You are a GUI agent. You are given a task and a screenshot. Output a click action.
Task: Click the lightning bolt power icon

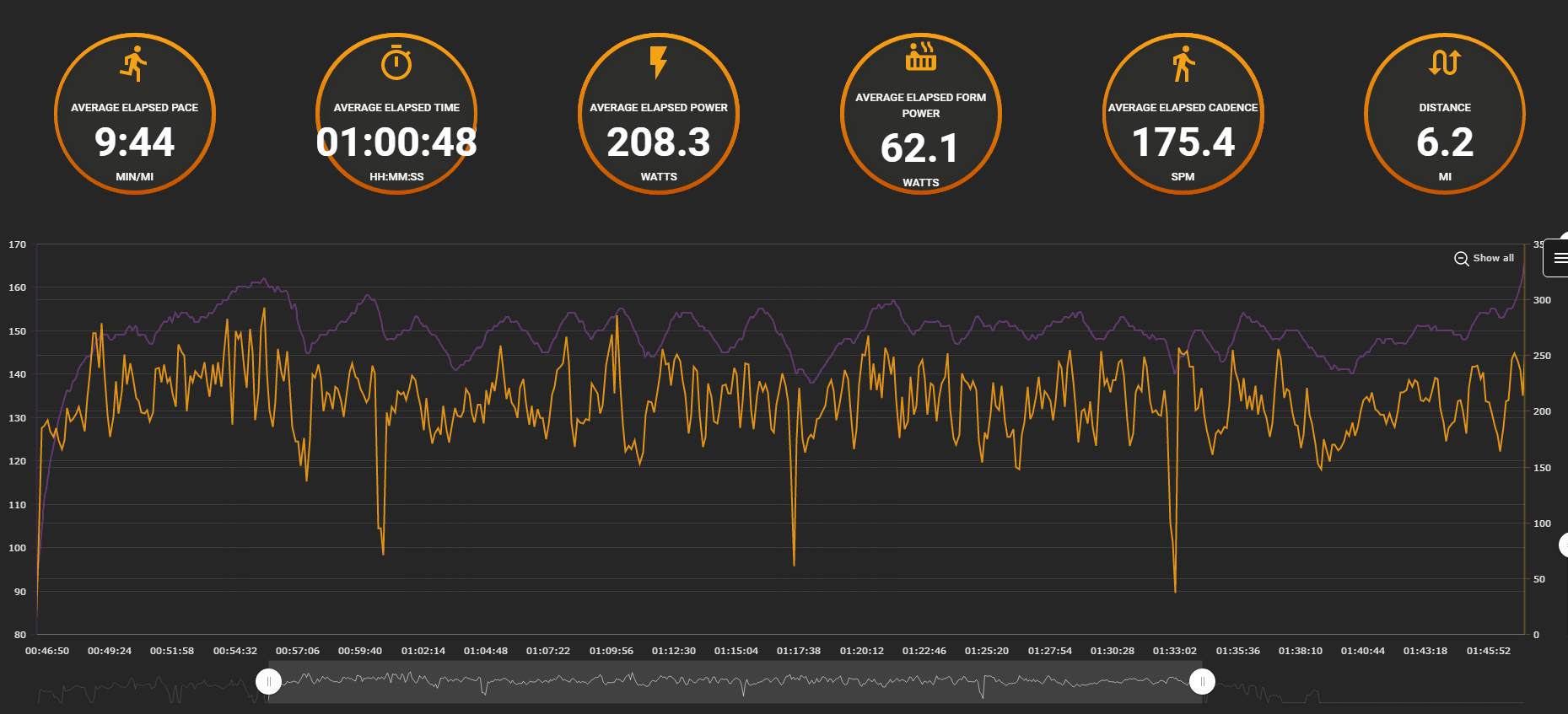tap(659, 62)
